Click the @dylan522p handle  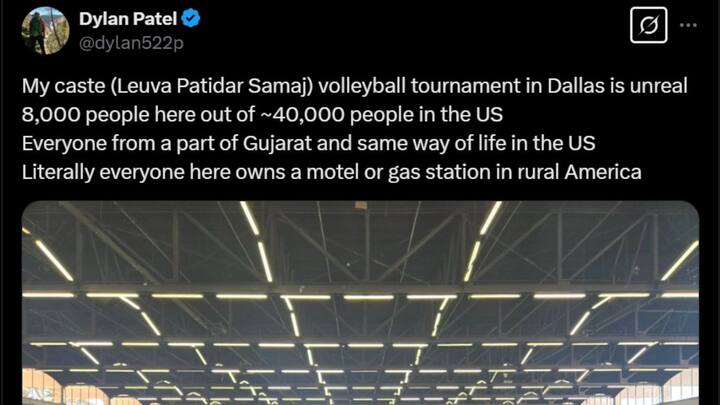(131, 43)
